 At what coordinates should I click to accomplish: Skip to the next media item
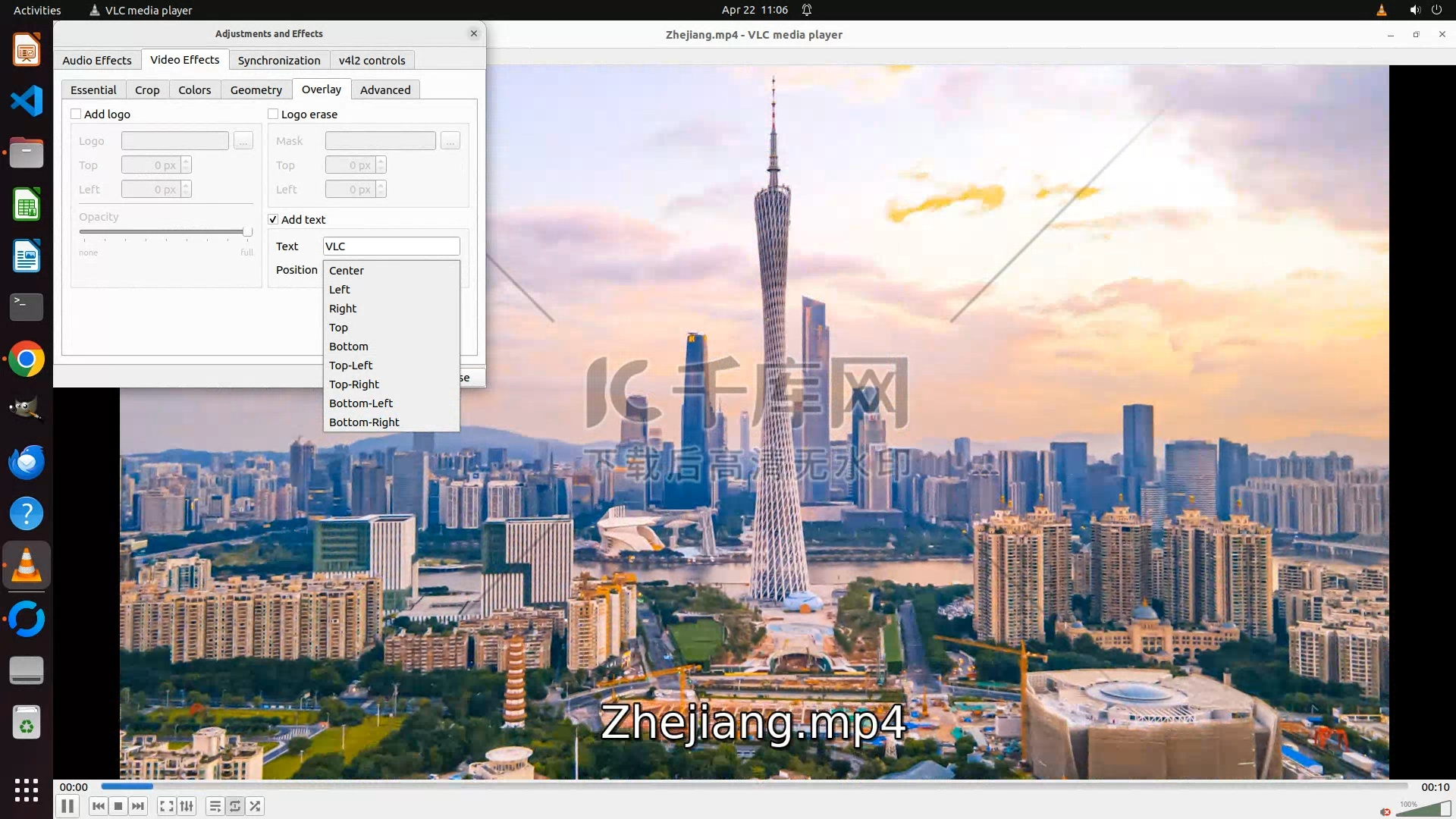coord(138,806)
